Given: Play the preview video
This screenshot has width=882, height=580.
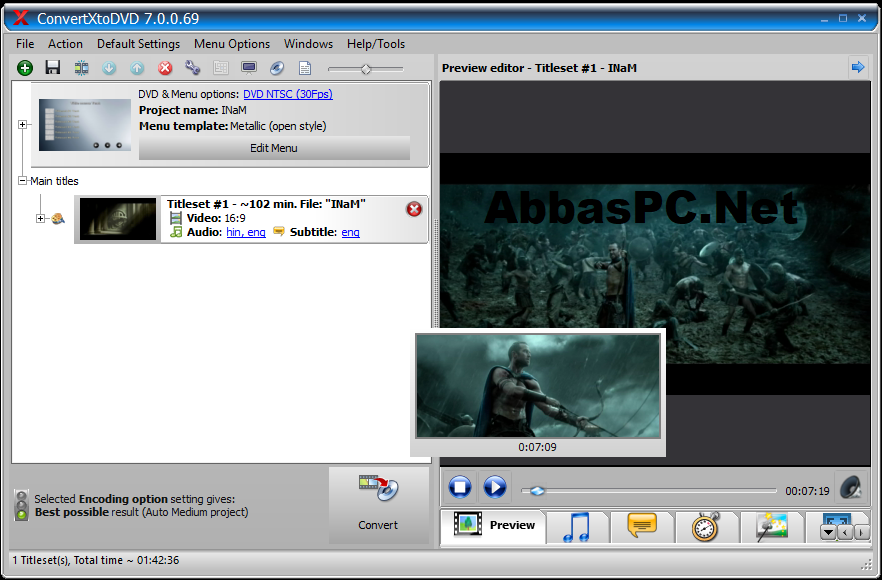Looking at the screenshot, I should pos(495,487).
